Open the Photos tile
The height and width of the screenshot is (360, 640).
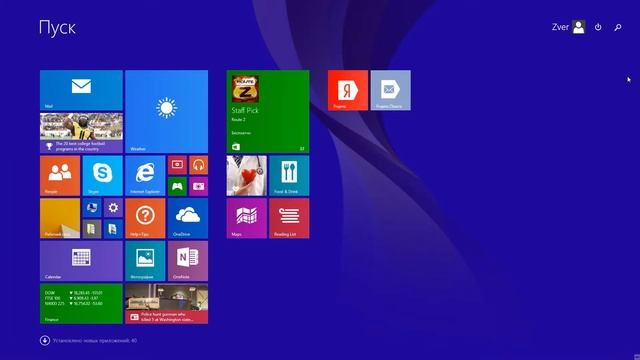click(x=145, y=261)
